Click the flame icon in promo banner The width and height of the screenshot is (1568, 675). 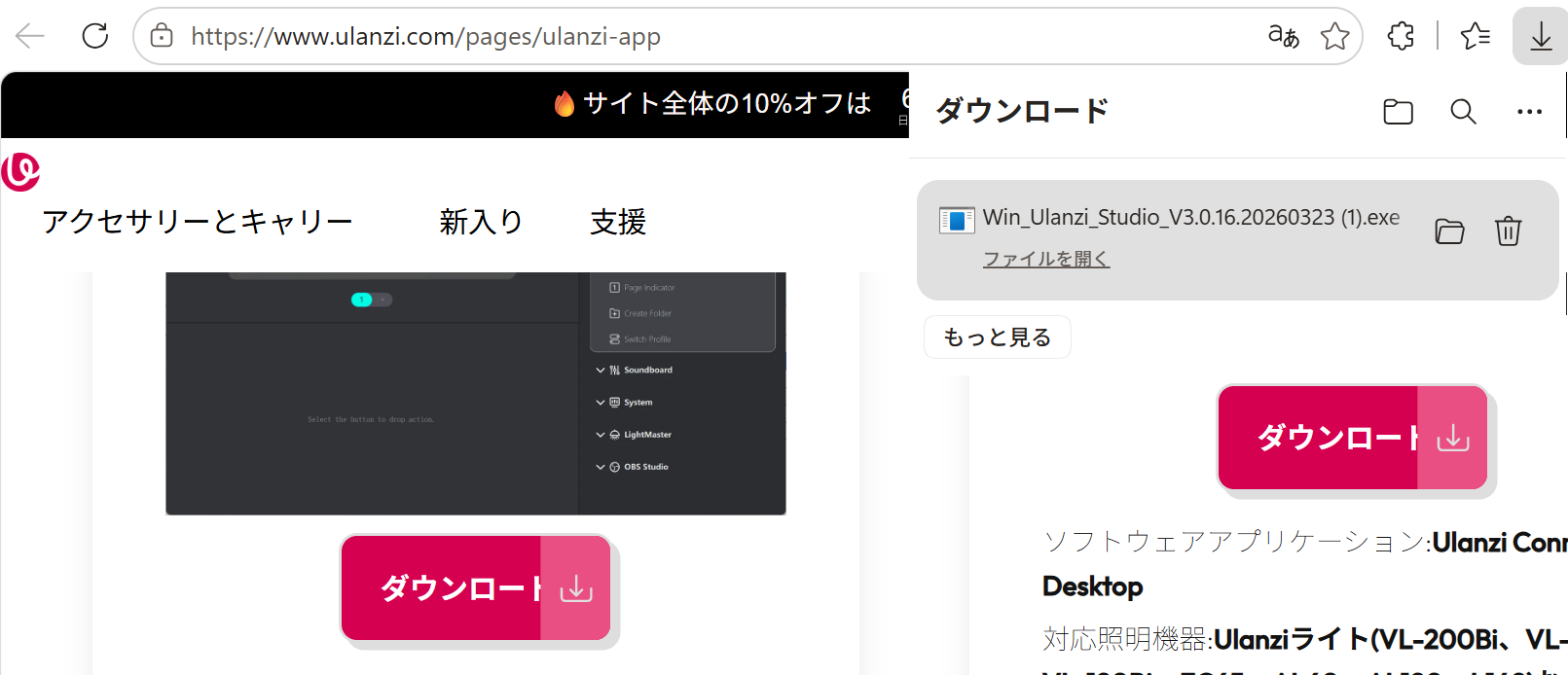(x=565, y=103)
